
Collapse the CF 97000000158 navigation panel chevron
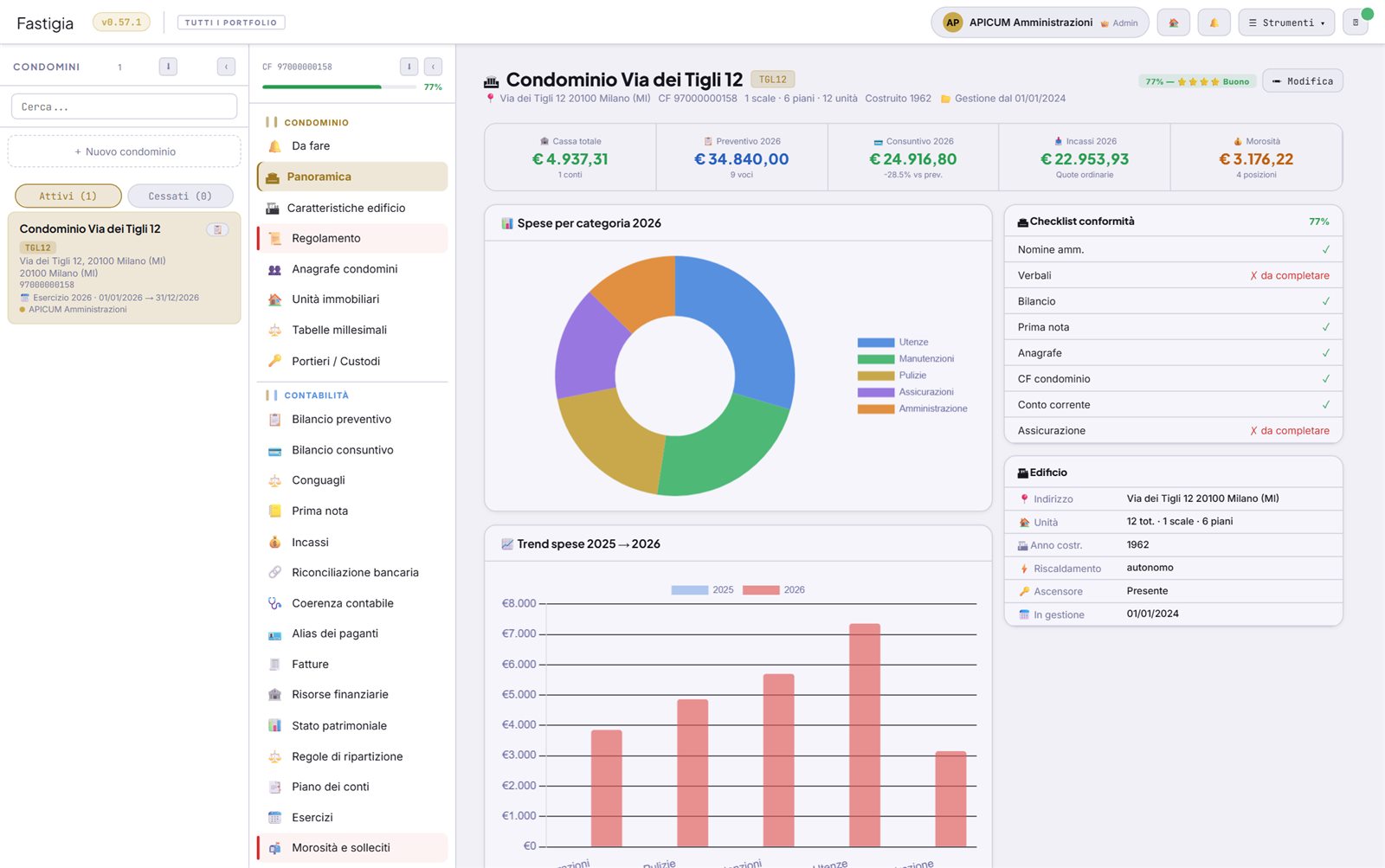tap(433, 67)
